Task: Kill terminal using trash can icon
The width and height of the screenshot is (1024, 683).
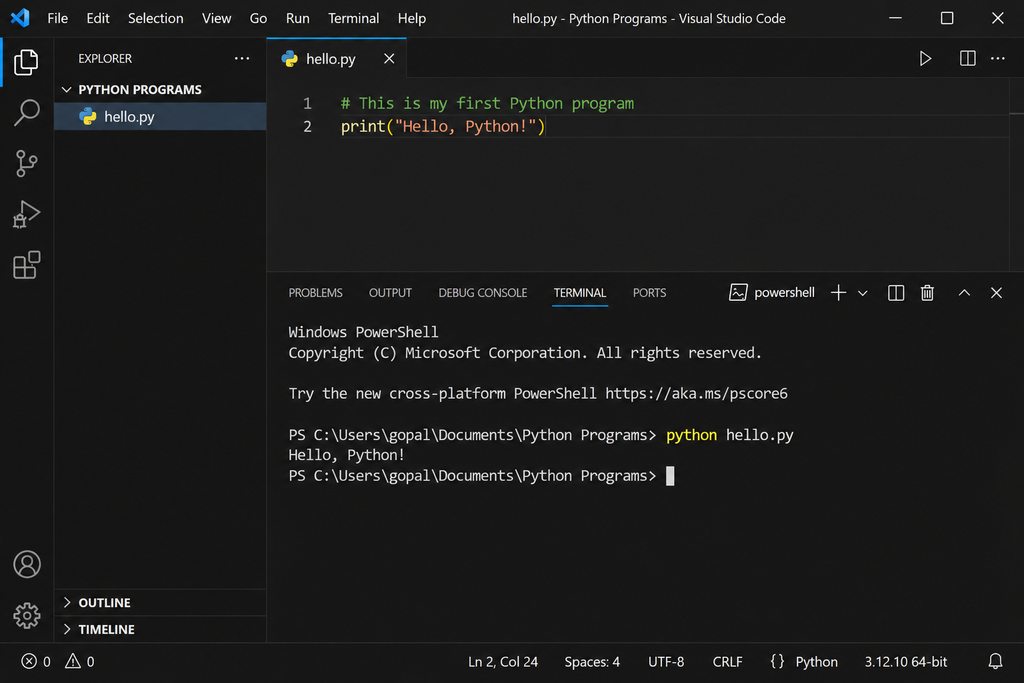Action: [927, 293]
